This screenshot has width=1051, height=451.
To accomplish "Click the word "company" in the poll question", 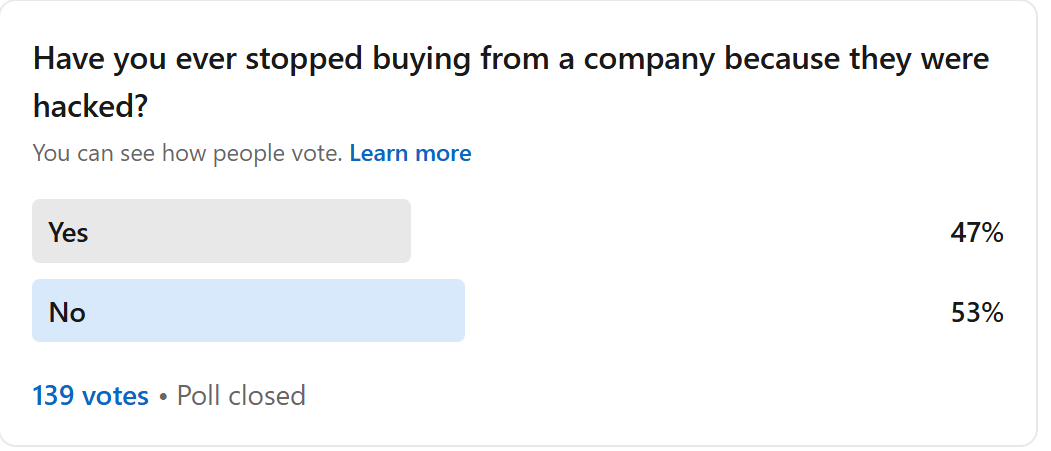I will 647,60.
